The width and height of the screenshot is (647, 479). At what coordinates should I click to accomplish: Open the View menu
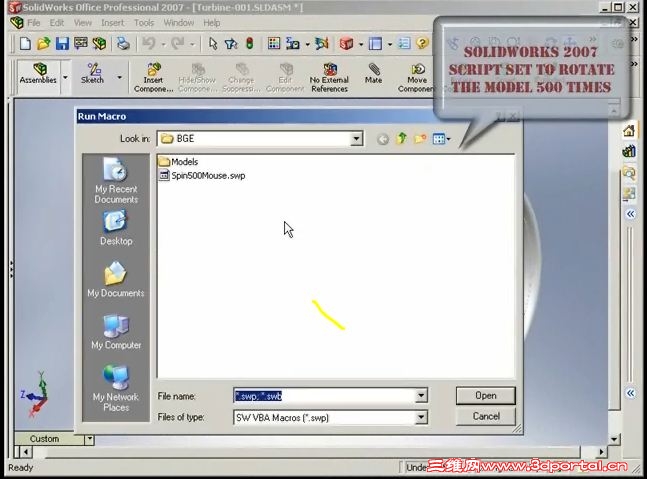pos(83,23)
